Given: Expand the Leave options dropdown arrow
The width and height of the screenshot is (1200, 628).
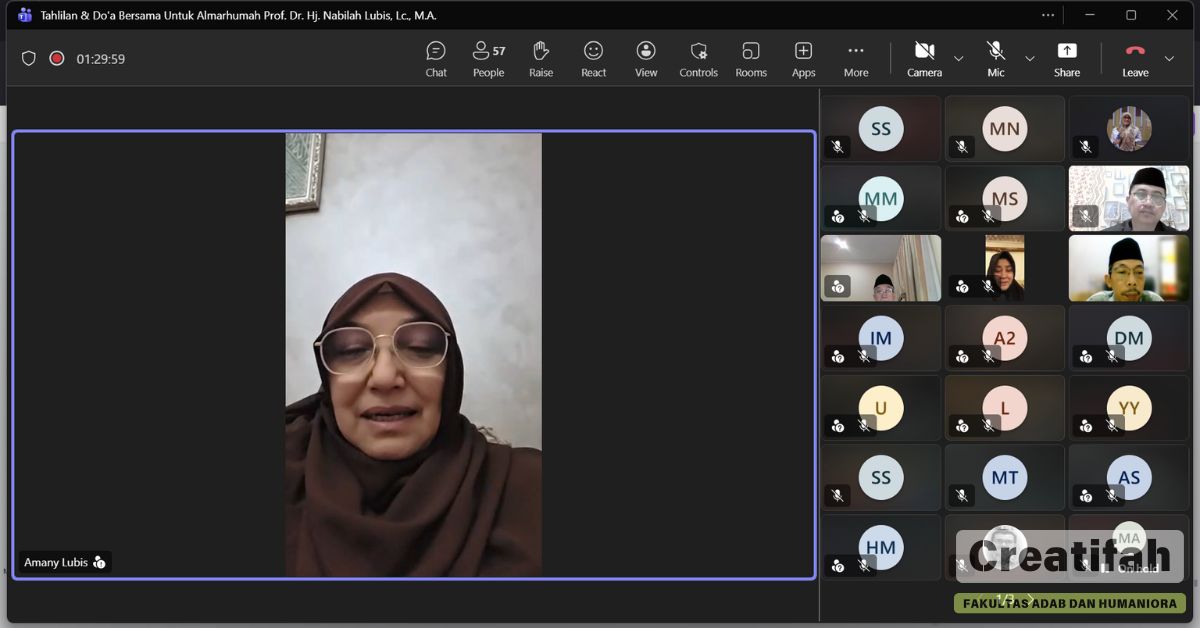Looking at the screenshot, I should tap(1168, 59).
